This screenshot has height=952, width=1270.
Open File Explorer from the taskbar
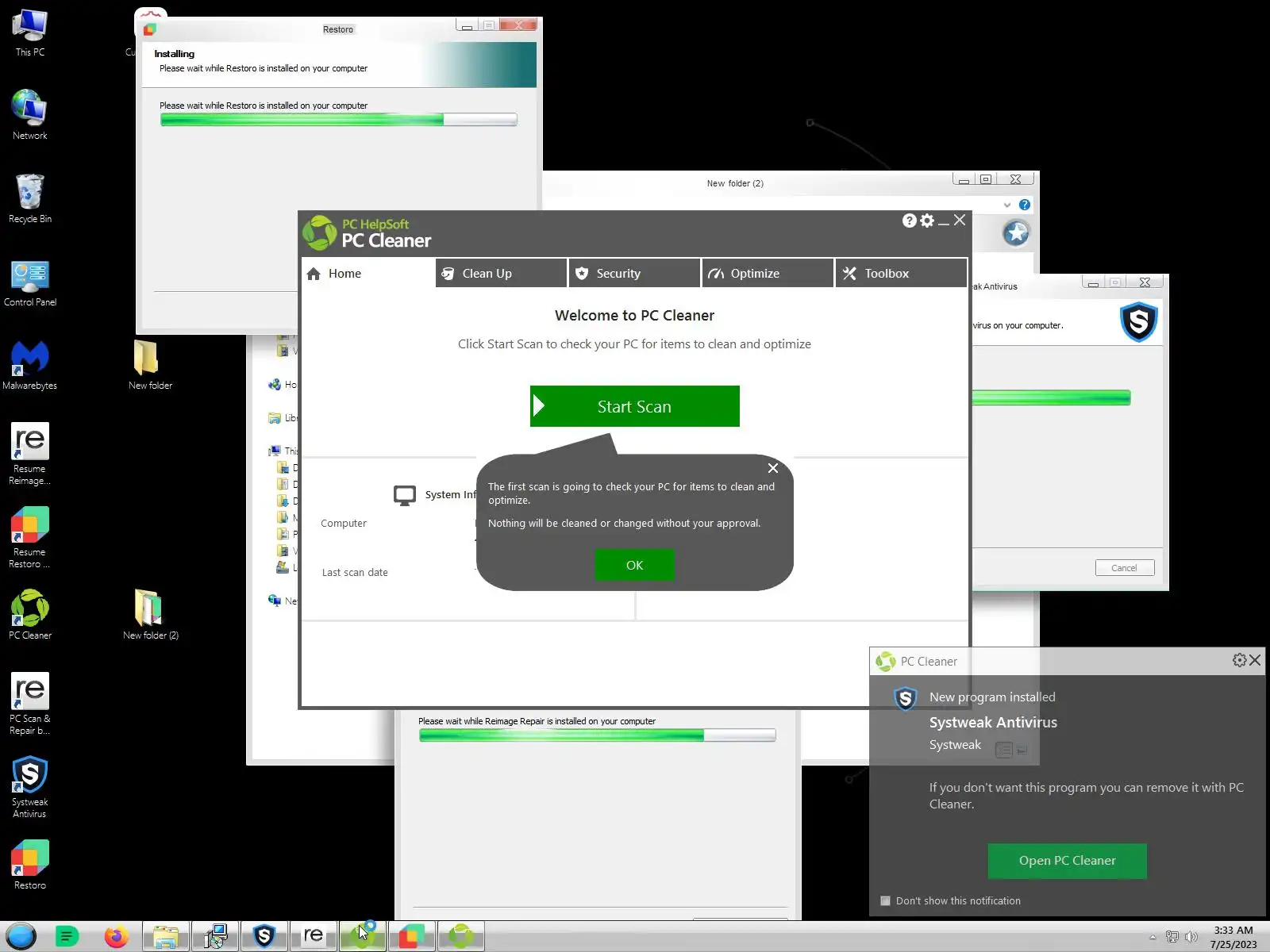pos(166,937)
